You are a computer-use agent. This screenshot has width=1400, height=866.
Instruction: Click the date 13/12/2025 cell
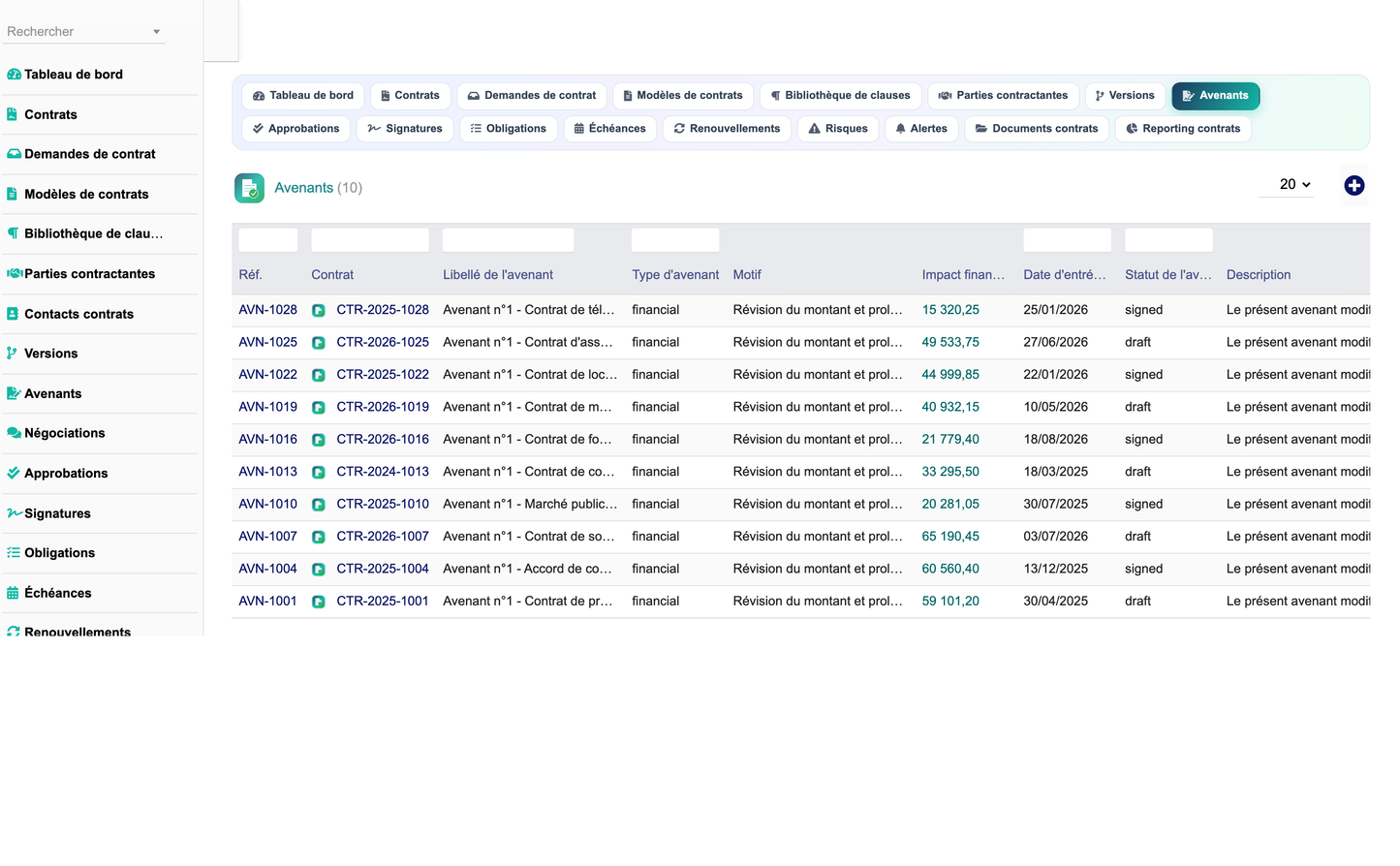(1055, 569)
